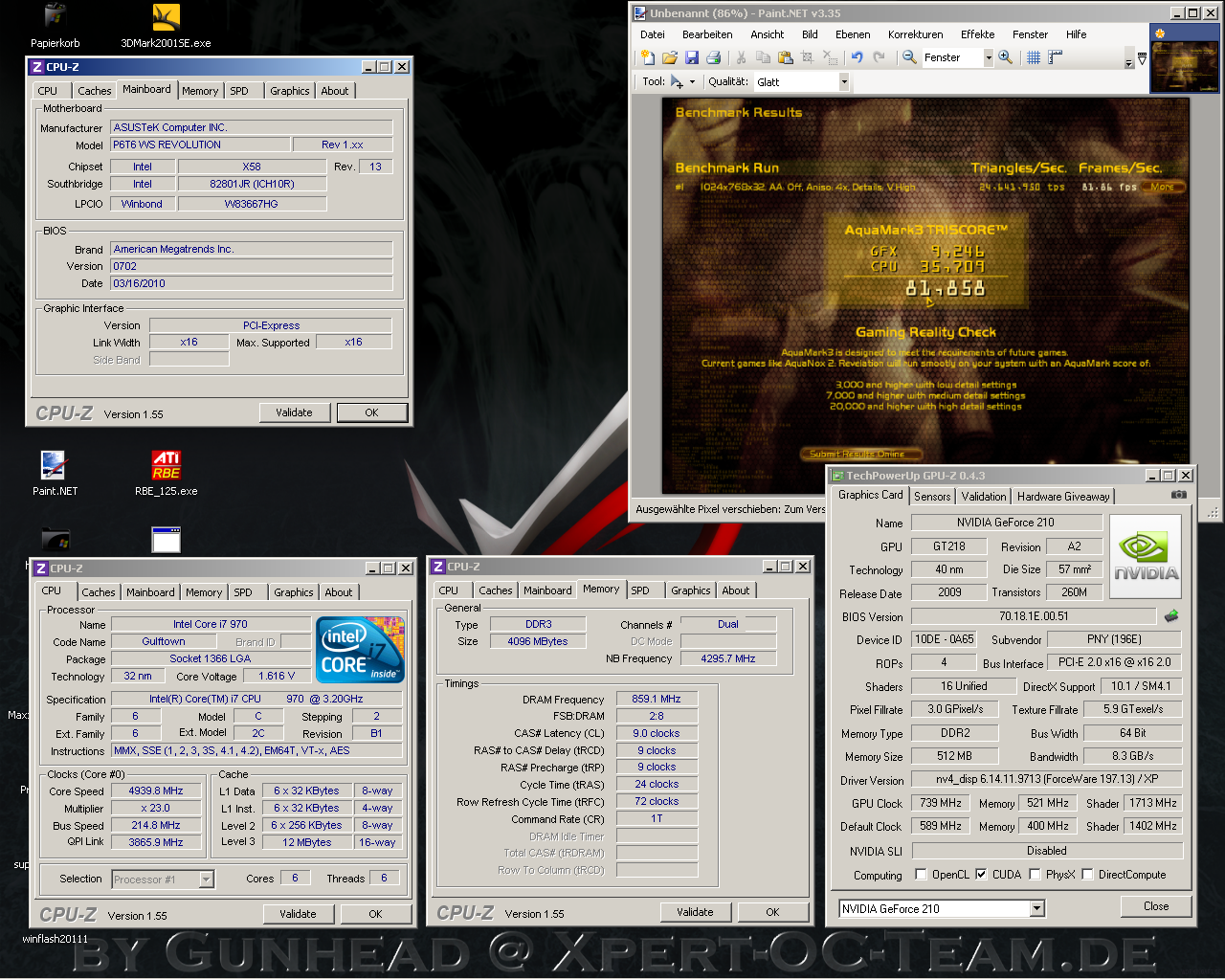This screenshot has width=1225, height=980.
Task: Open the Tool chooser dropdown arrow
Action: 692,82
